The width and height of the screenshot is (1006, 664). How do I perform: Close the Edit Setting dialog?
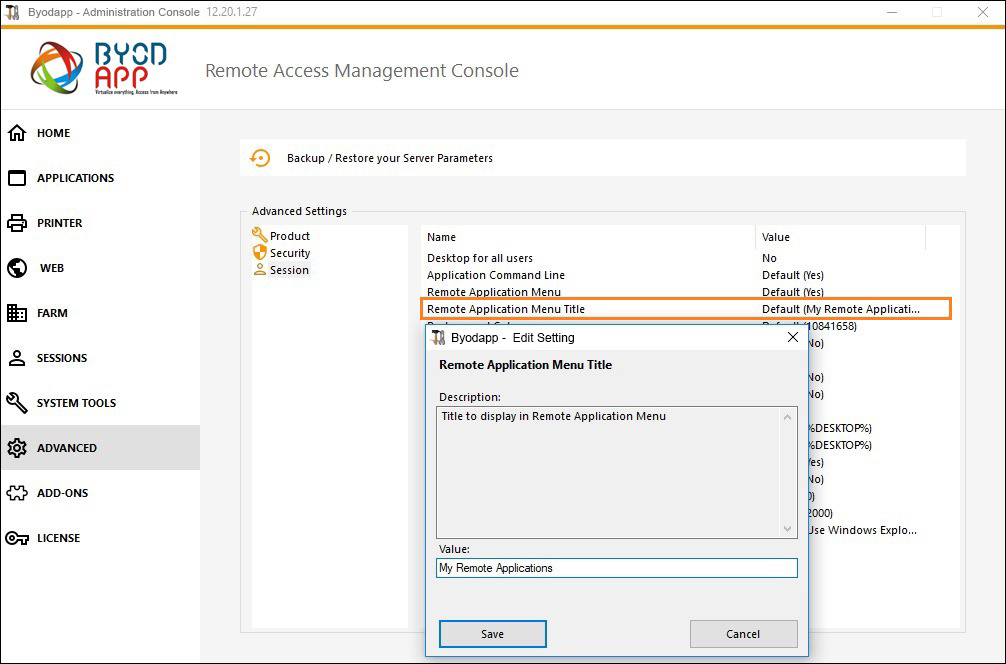793,337
